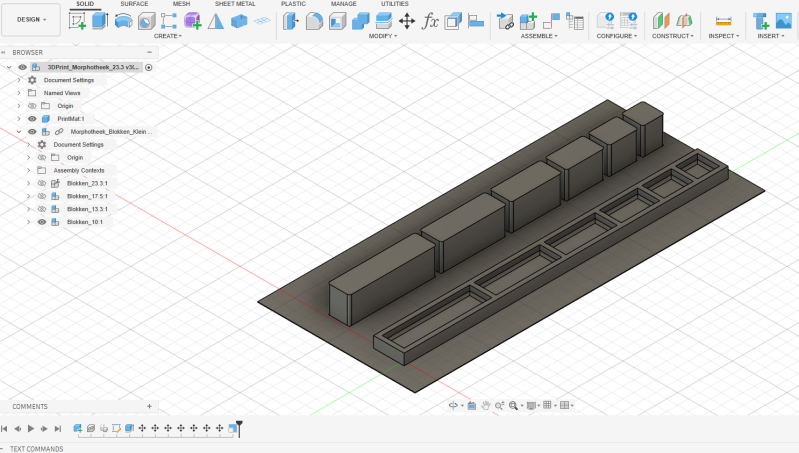799x453 pixels.
Task: Collapse the Browser panel with minus button
Action: 149,52
